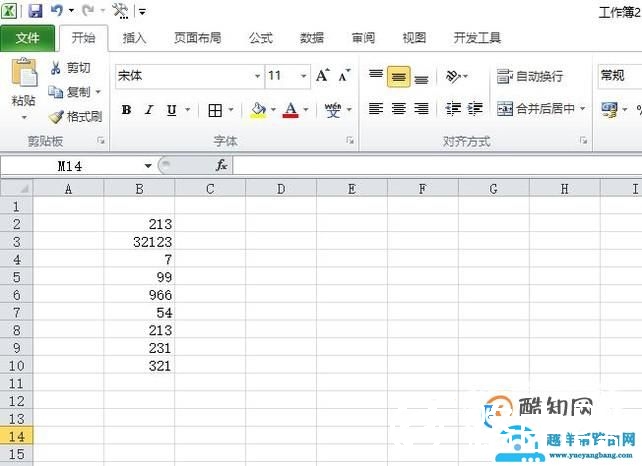
Task: Open the Fill Color palette arrow
Action: [x=273, y=110]
